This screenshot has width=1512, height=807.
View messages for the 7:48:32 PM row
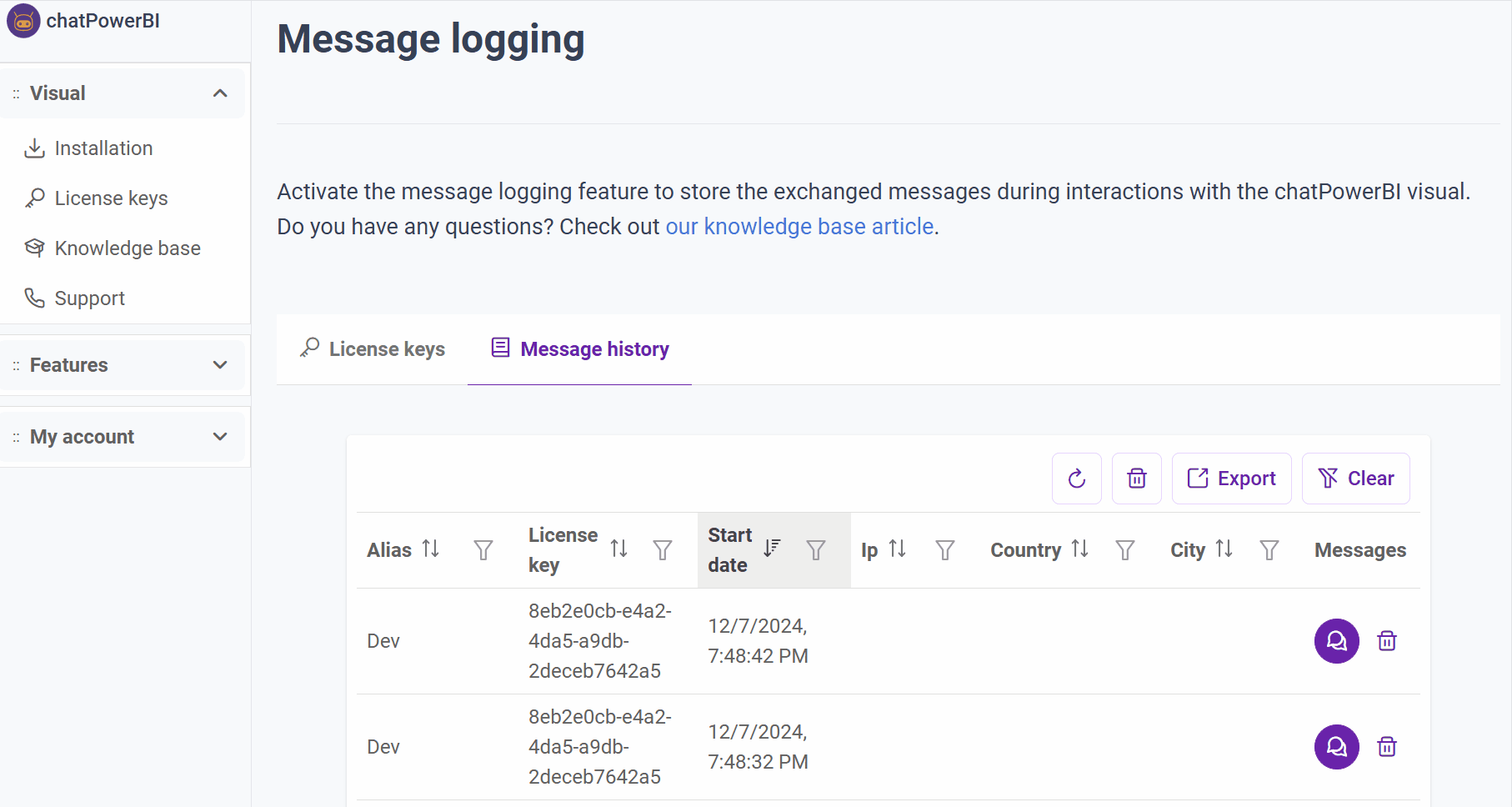point(1337,747)
